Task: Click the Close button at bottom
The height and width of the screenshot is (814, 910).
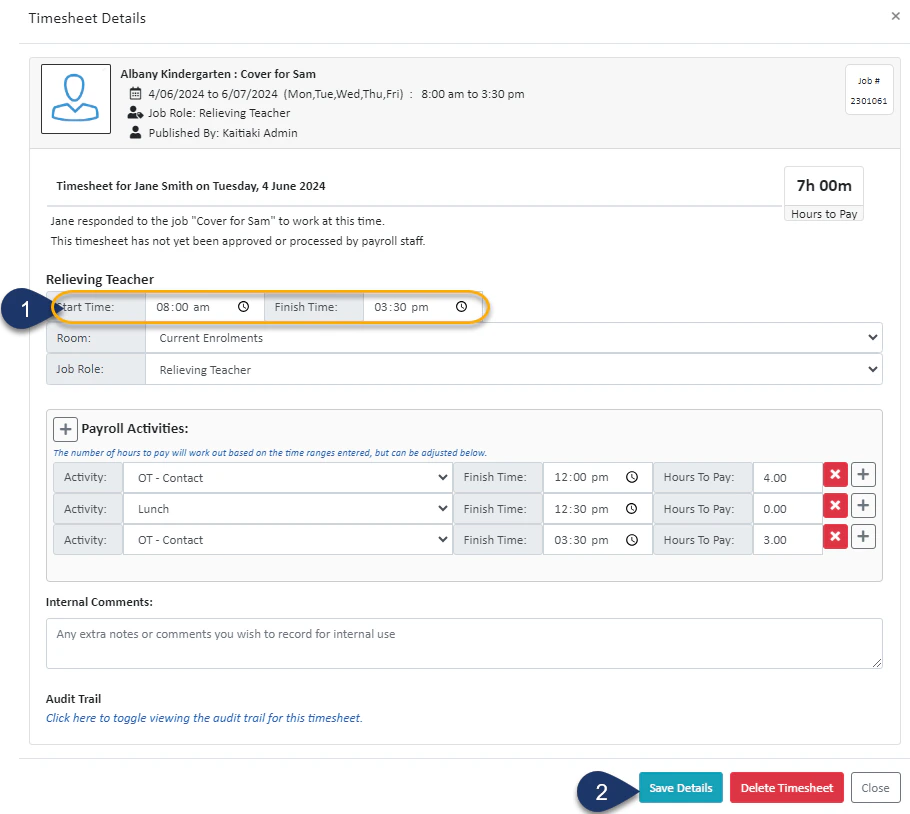Action: [x=876, y=788]
